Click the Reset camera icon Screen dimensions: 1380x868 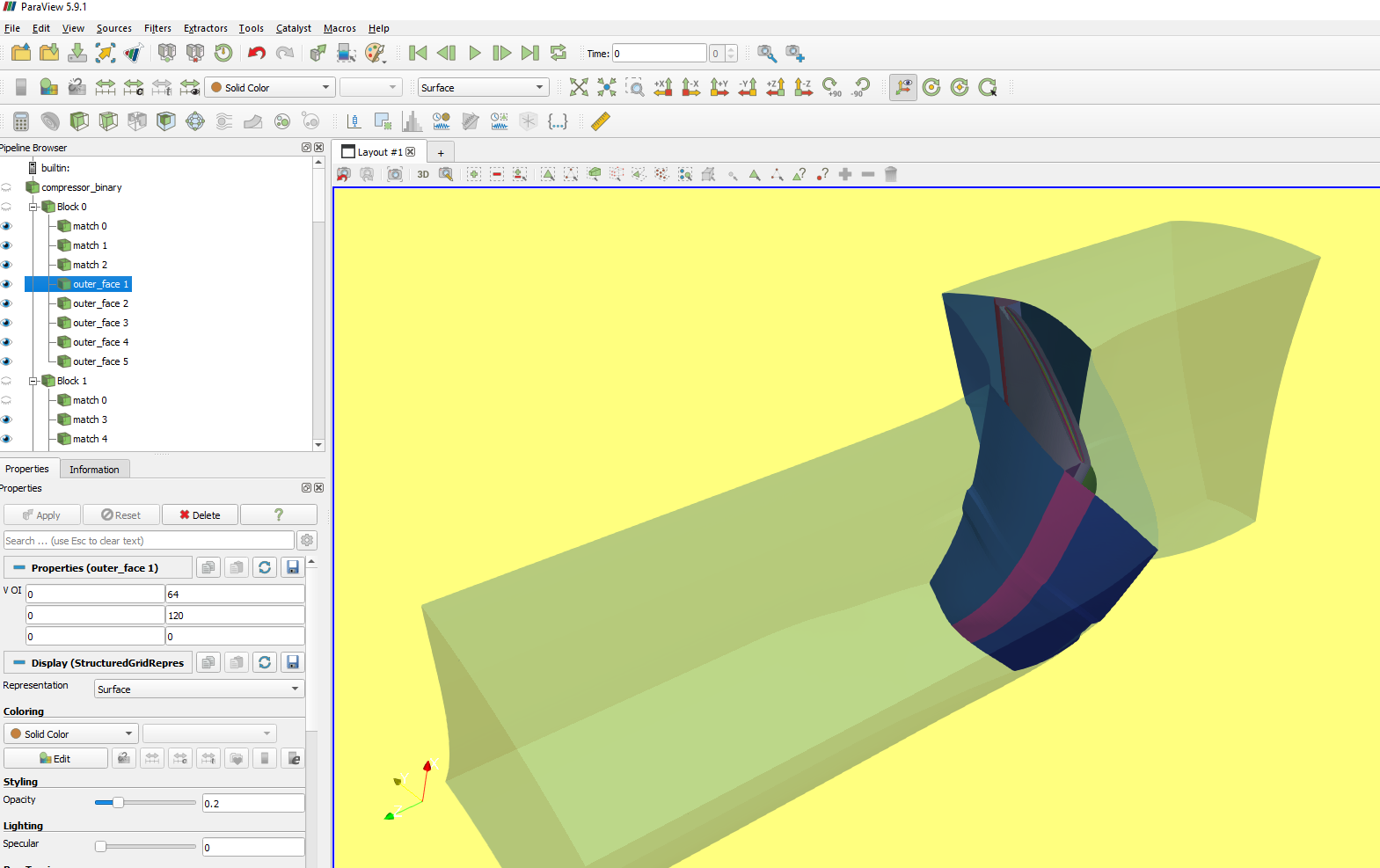tap(578, 87)
